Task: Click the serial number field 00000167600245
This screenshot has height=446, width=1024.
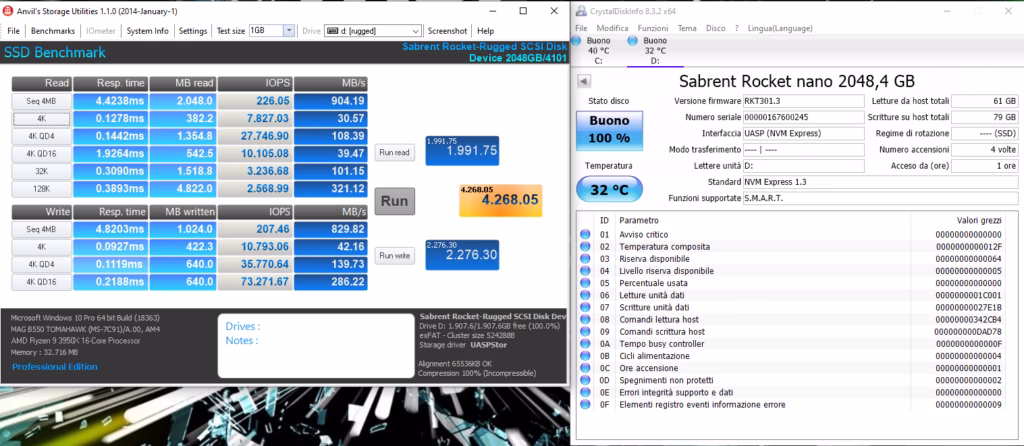Action: (803, 118)
